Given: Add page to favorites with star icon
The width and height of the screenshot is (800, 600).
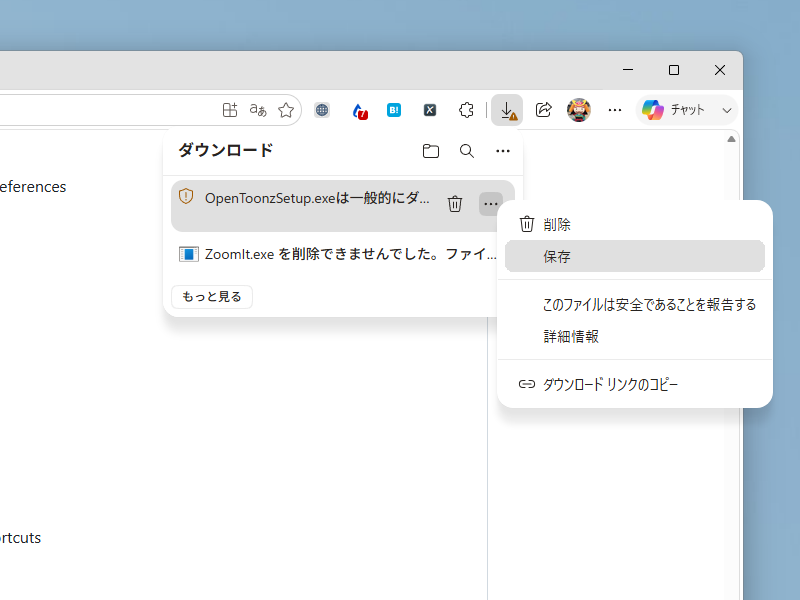Looking at the screenshot, I should pyautogui.click(x=286, y=110).
